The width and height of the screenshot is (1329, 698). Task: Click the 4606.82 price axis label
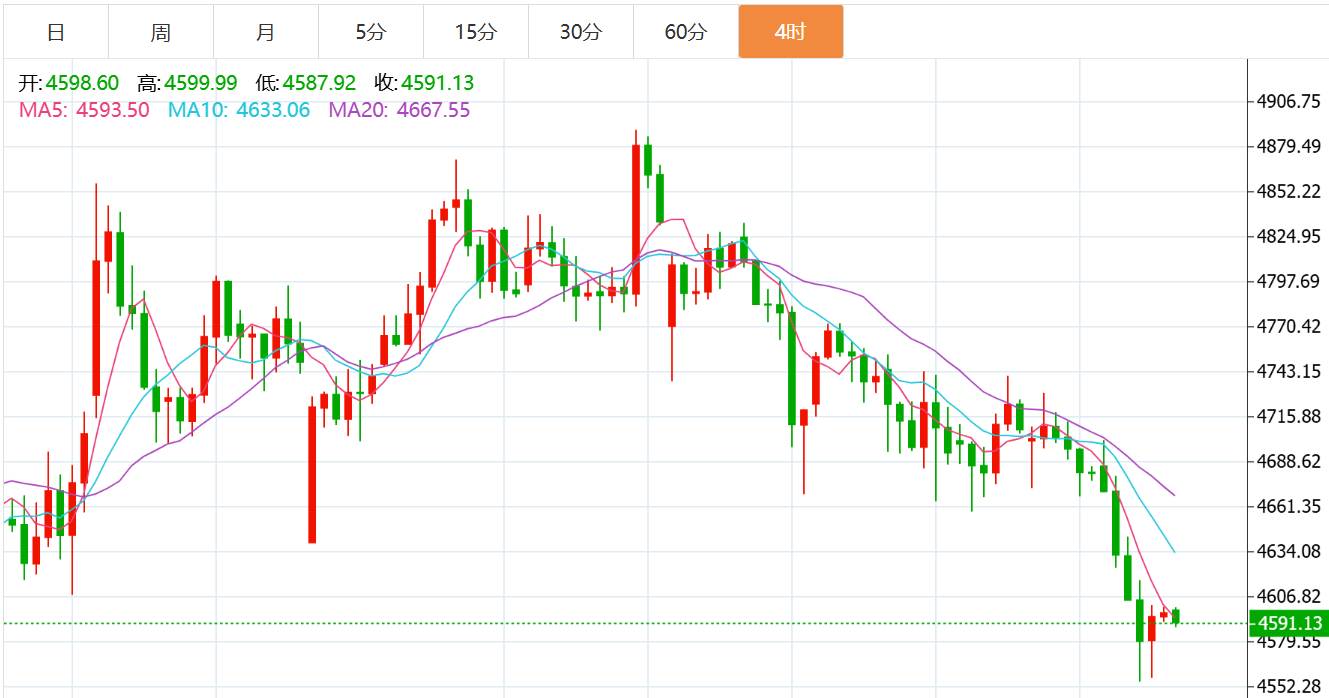pyautogui.click(x=1290, y=596)
